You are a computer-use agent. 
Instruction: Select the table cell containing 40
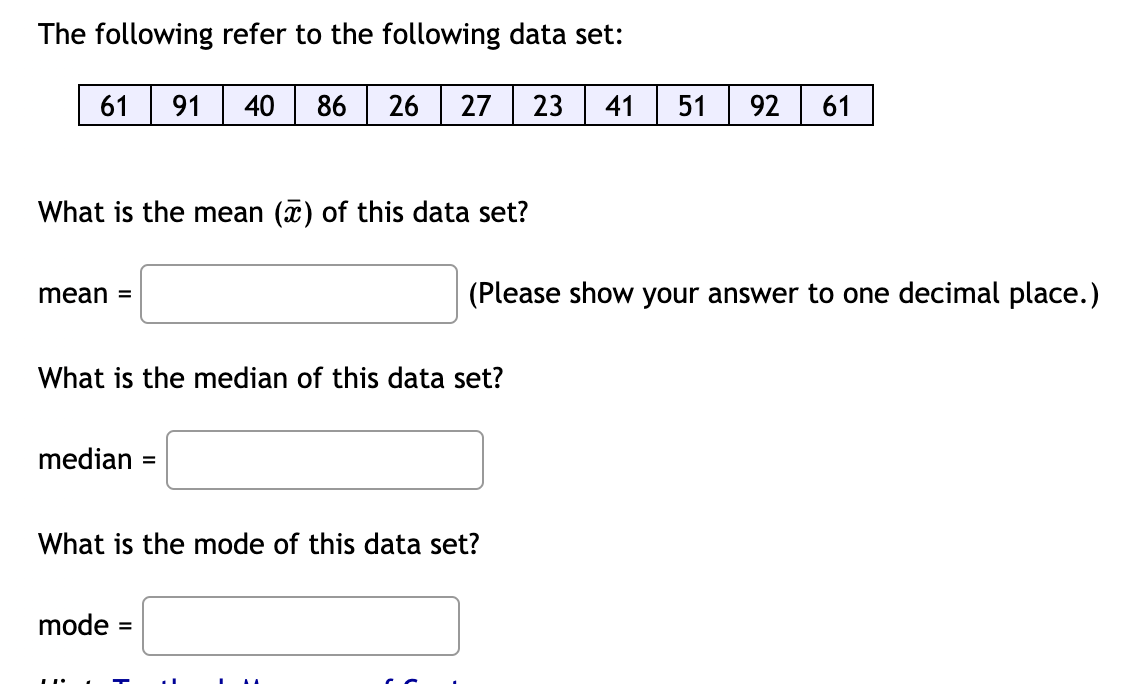[258, 105]
